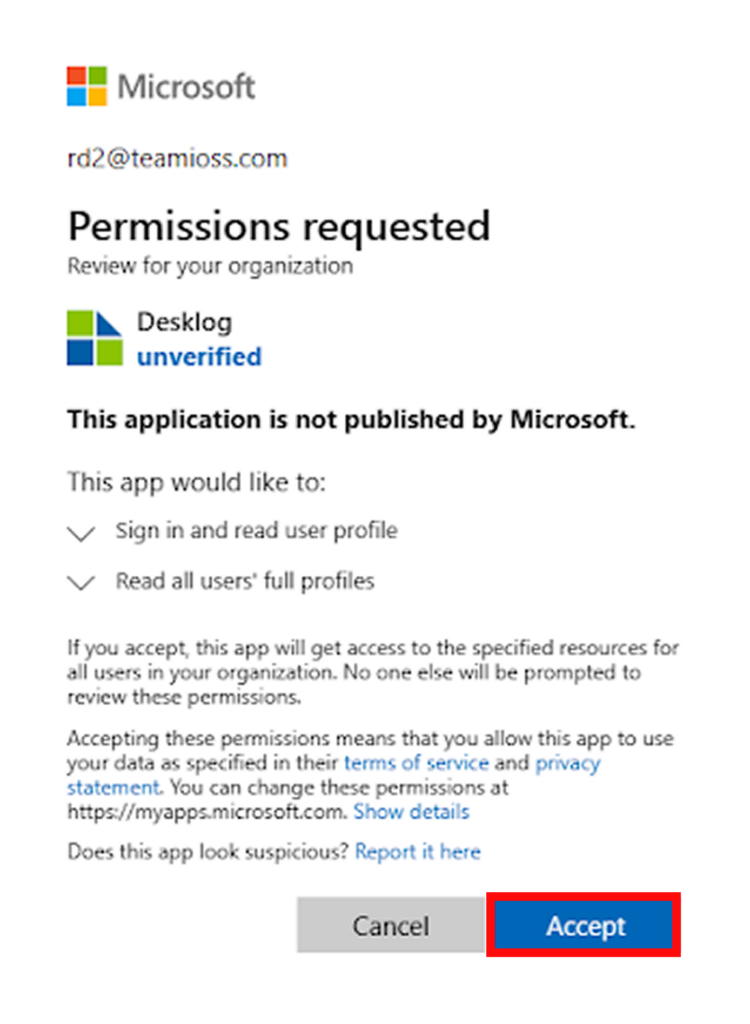This screenshot has width=750, height=1024.
Task: Open the terms of service link
Action: click(x=416, y=763)
